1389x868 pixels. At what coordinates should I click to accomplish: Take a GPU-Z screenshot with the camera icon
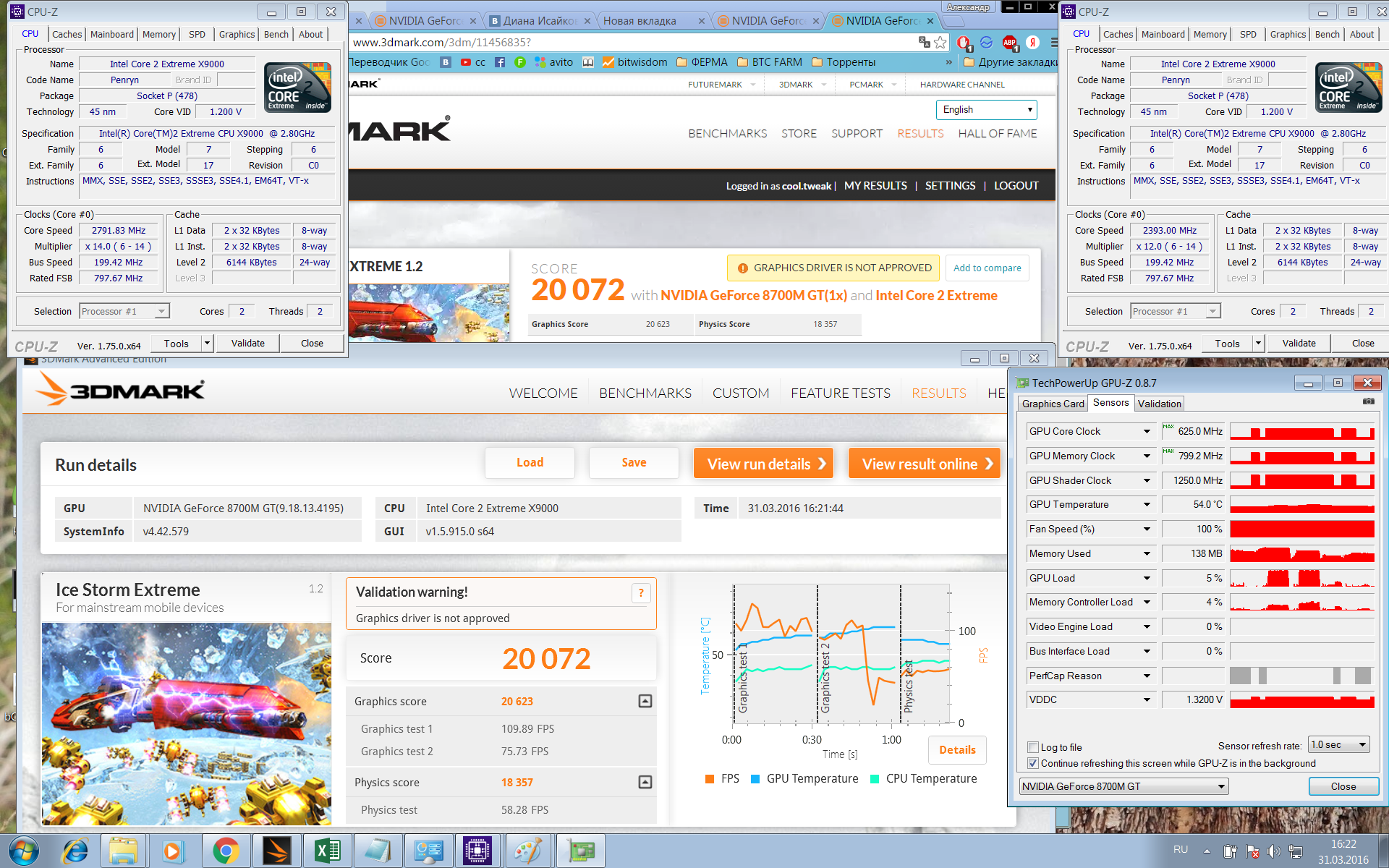(x=1369, y=401)
